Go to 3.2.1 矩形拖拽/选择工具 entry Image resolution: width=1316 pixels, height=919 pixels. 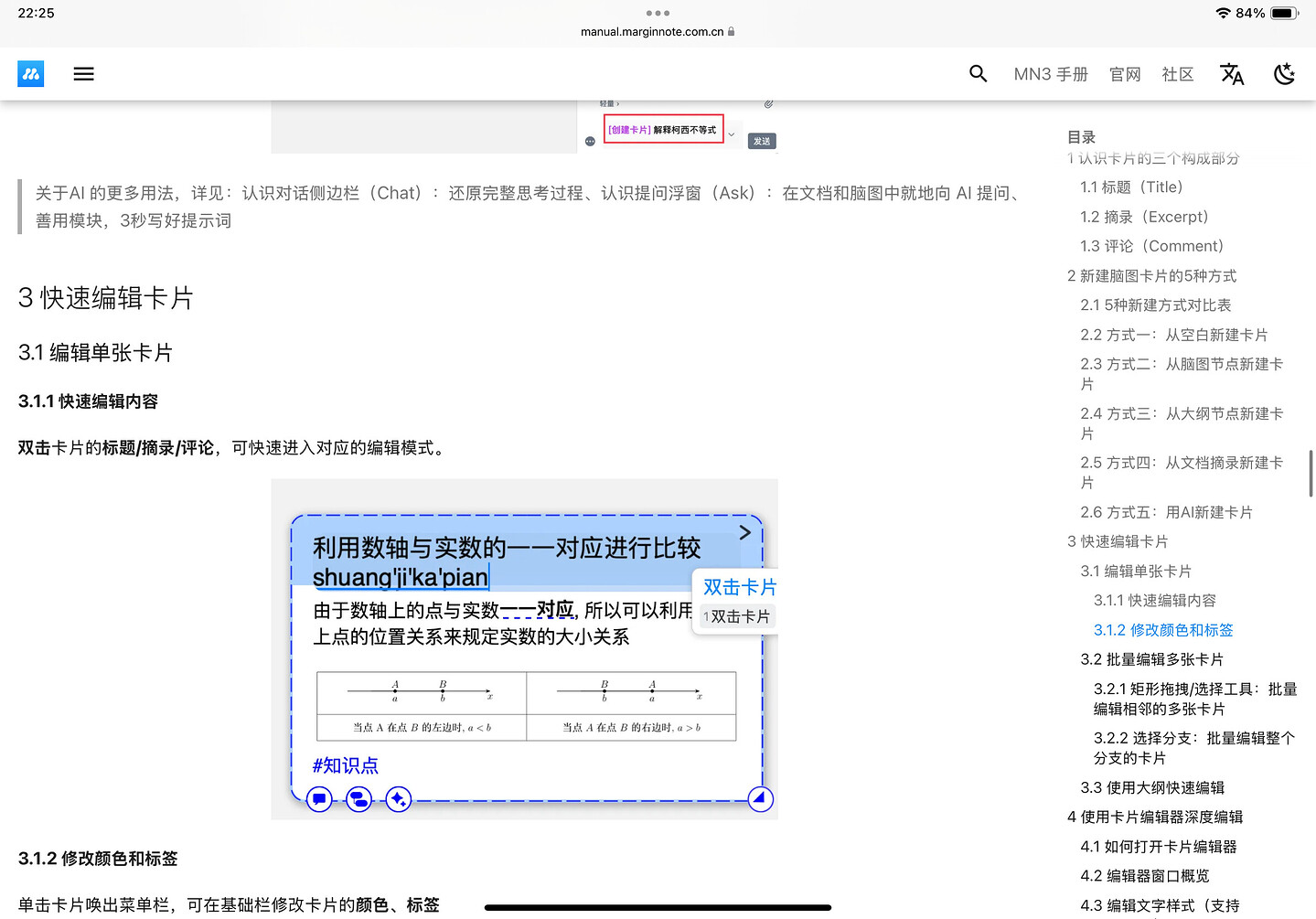[x=1195, y=699]
